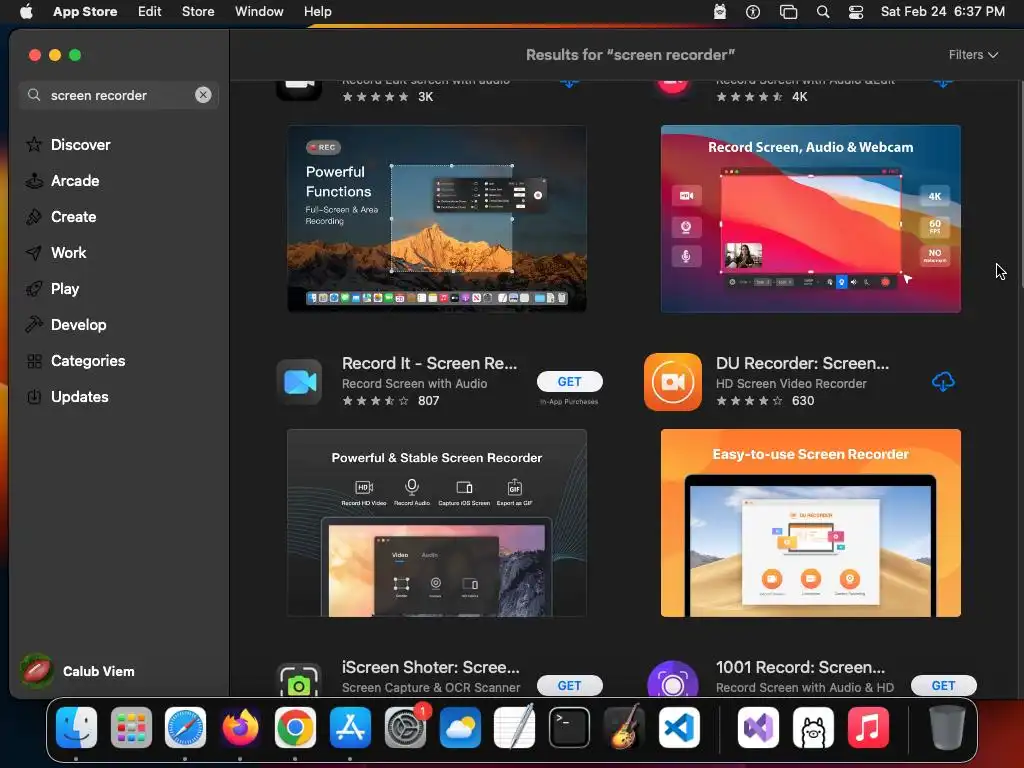This screenshot has height=768, width=1024.
Task: Open Music app from the Dock
Action: [868, 727]
